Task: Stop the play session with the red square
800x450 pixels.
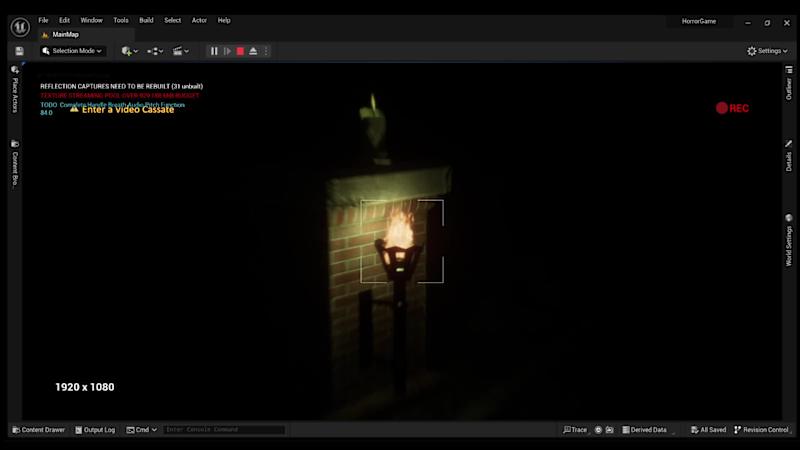Action: pos(240,51)
